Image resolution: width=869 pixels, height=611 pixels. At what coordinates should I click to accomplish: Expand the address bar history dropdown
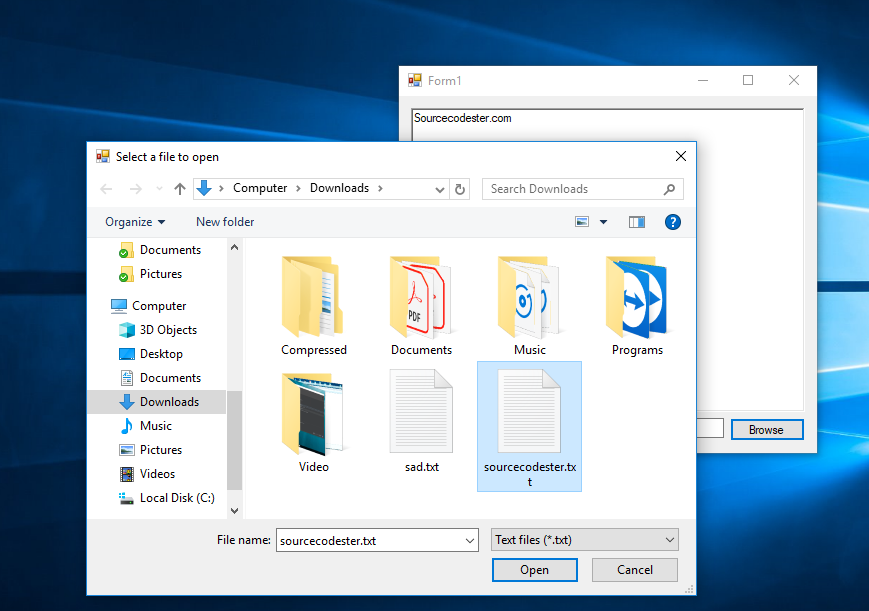coord(440,189)
